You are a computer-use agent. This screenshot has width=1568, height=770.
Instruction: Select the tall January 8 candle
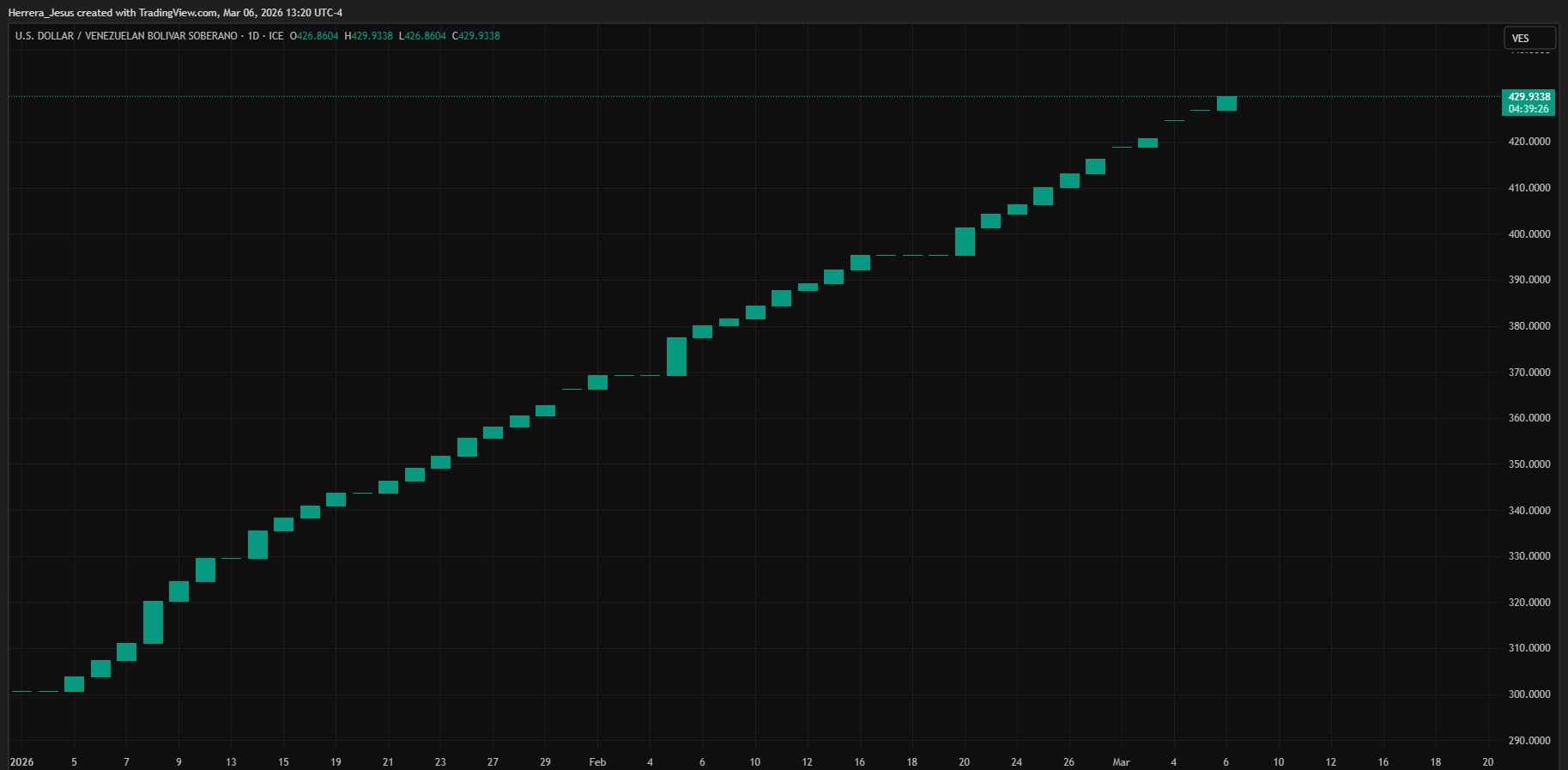click(153, 622)
